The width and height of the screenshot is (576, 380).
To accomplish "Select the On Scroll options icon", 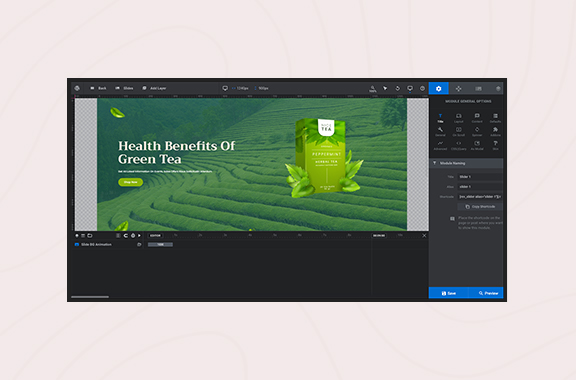I will click(458, 132).
